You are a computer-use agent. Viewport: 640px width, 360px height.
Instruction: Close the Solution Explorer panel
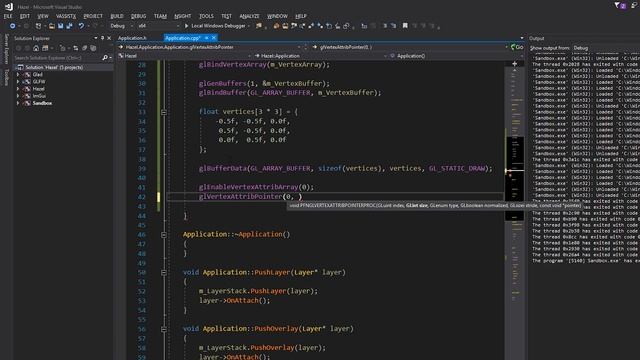click(109, 38)
